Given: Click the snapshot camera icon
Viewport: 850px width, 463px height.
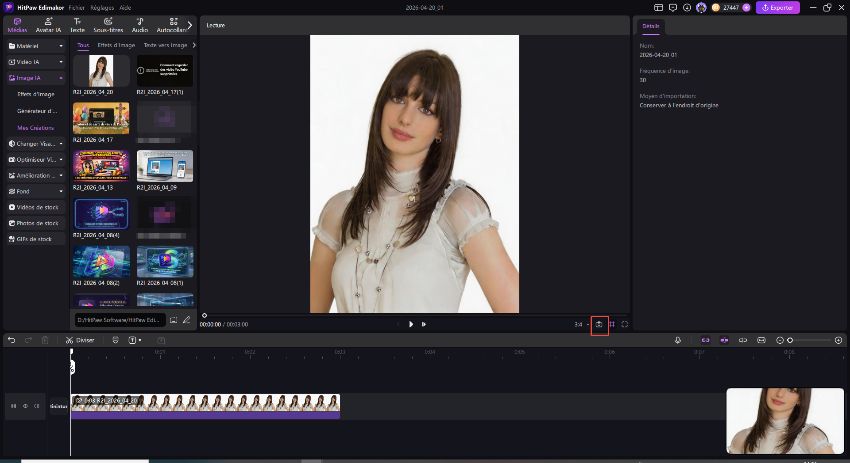Looking at the screenshot, I should pos(599,324).
